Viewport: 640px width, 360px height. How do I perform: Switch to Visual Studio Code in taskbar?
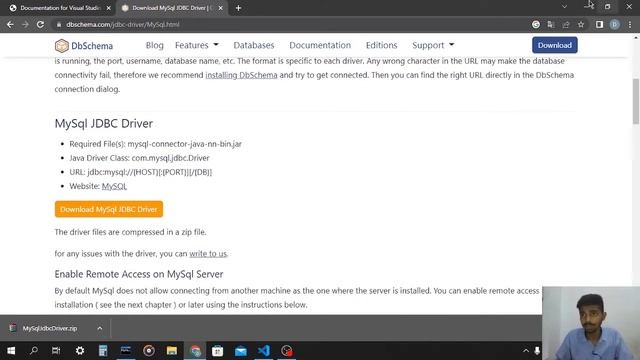264,351
